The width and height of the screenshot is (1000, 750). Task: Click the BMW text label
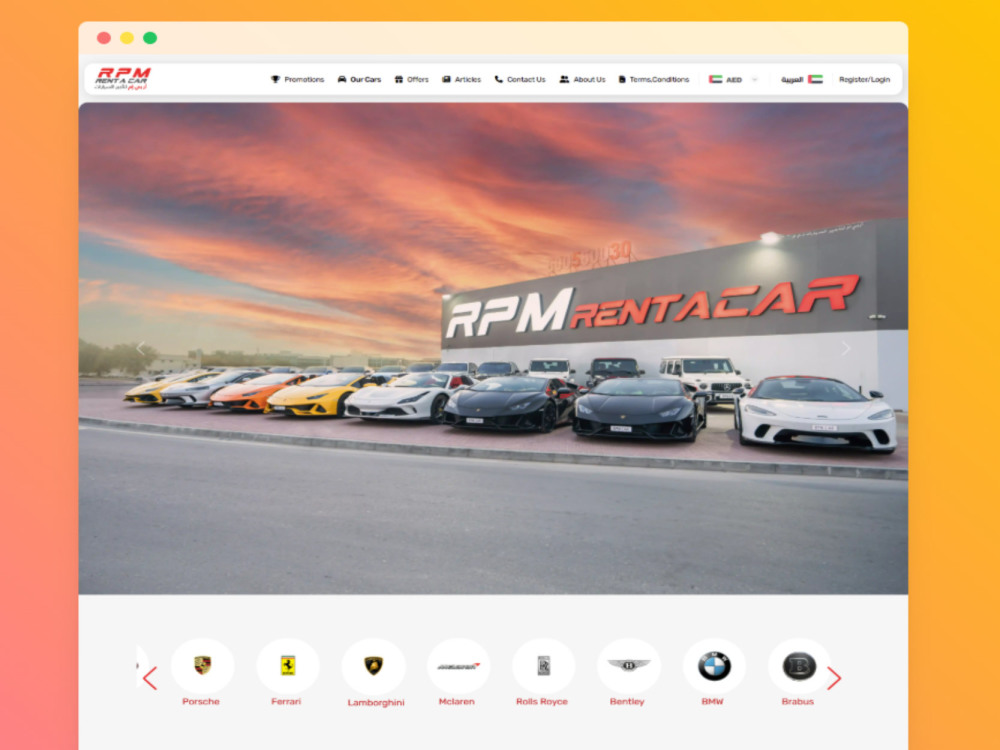tap(712, 702)
